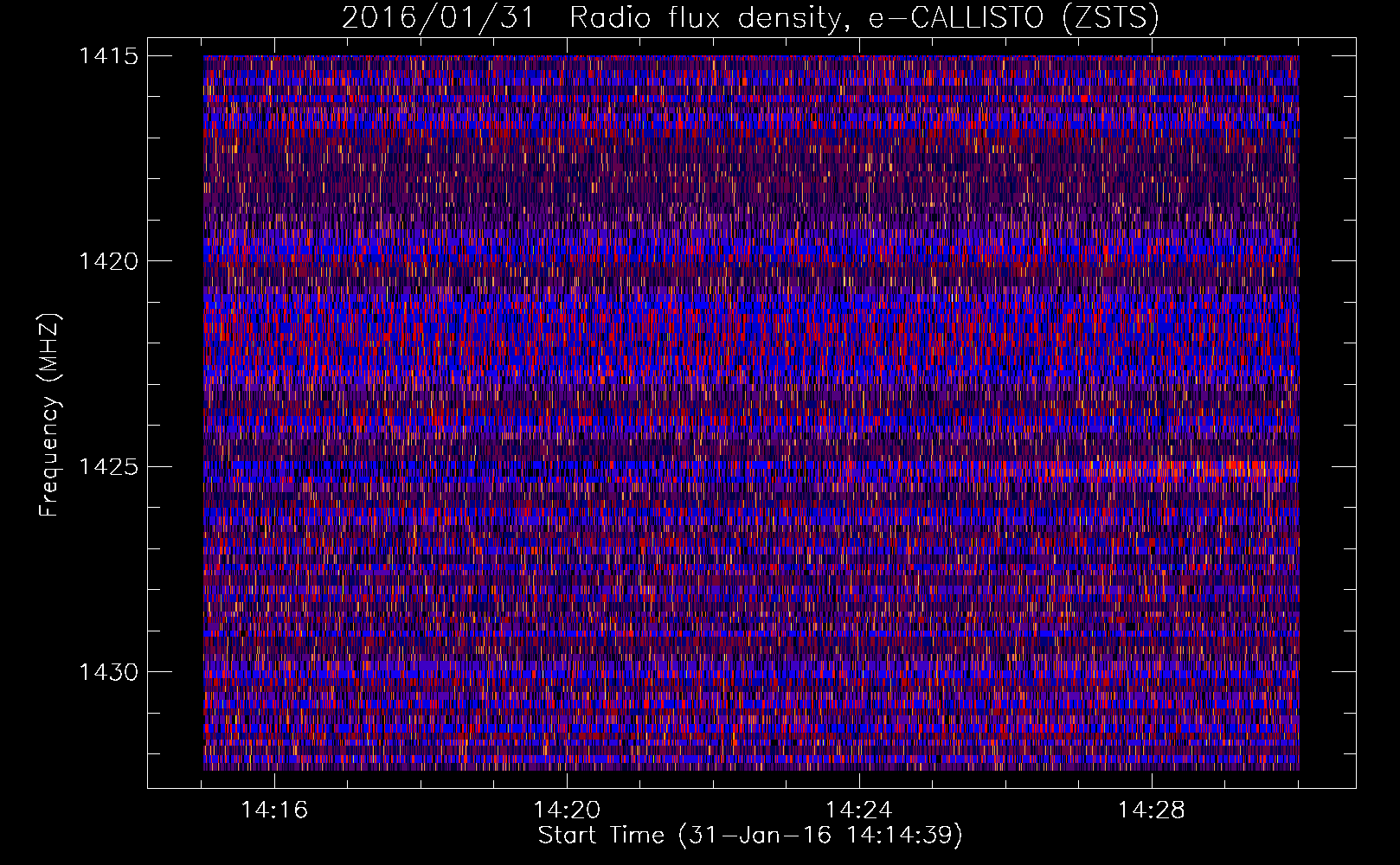Click the 14:24 time axis label

point(859,811)
